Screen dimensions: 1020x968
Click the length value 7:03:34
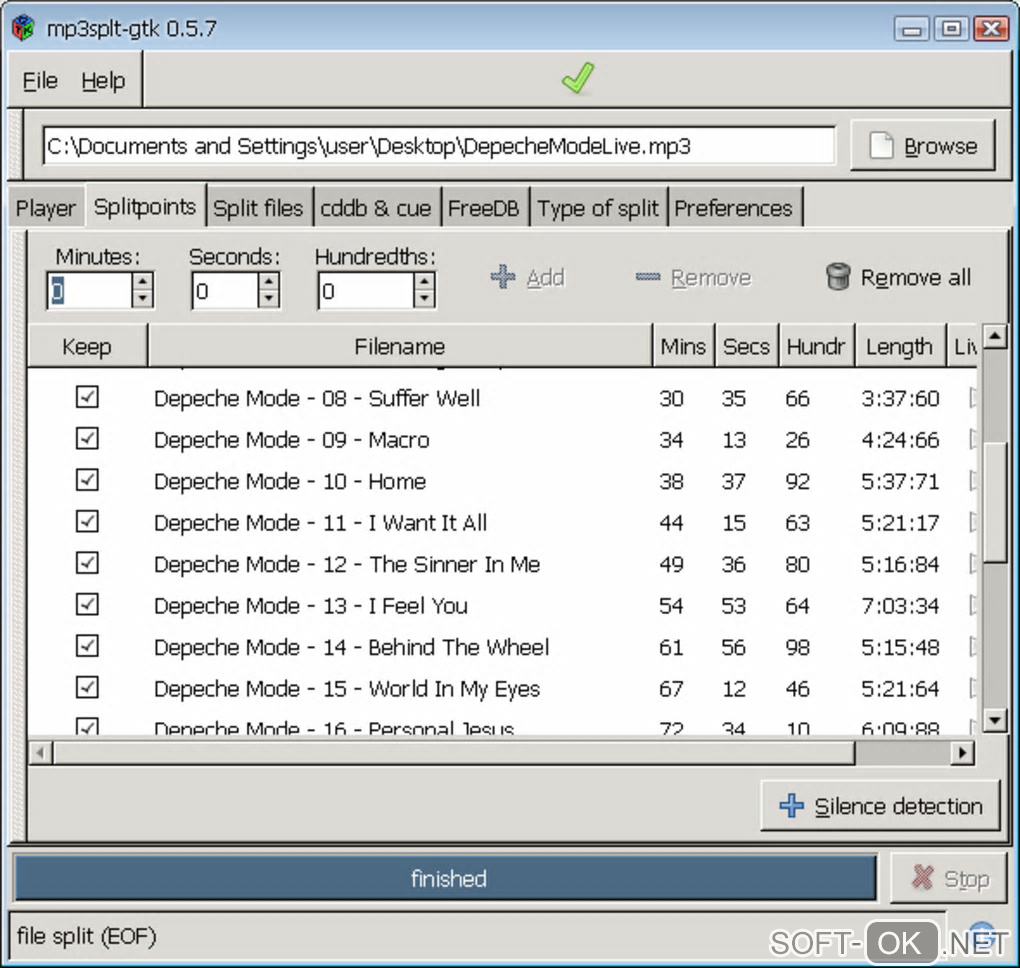[900, 606]
